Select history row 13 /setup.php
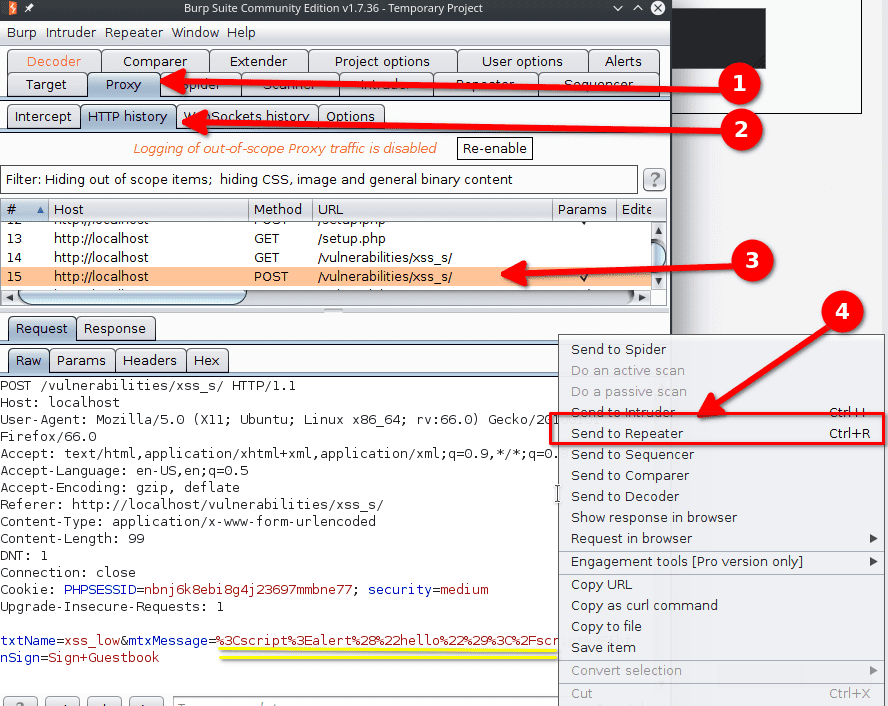Screen dimensions: 888x706 pyautogui.click(x=326, y=239)
